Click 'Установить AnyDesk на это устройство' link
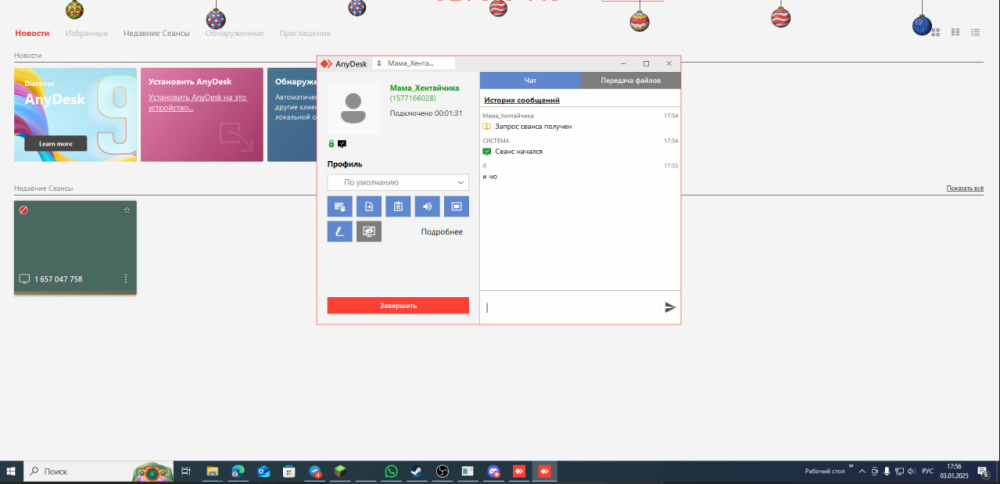1000x484 pixels. click(198, 103)
